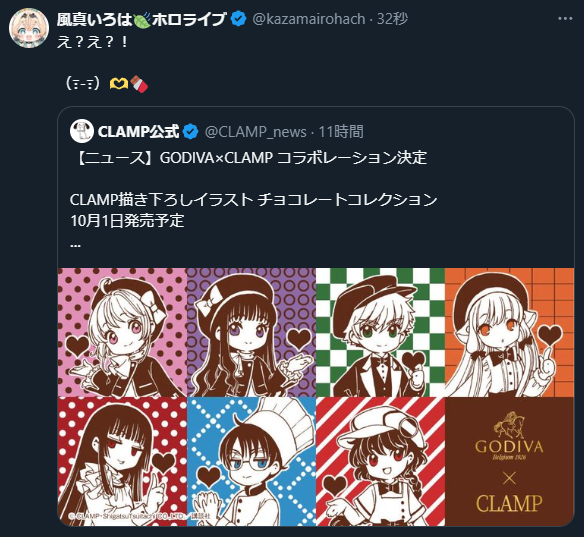Click the 32秒 tweet timestamp
Viewport: 584px width, 537px height.
392,19
